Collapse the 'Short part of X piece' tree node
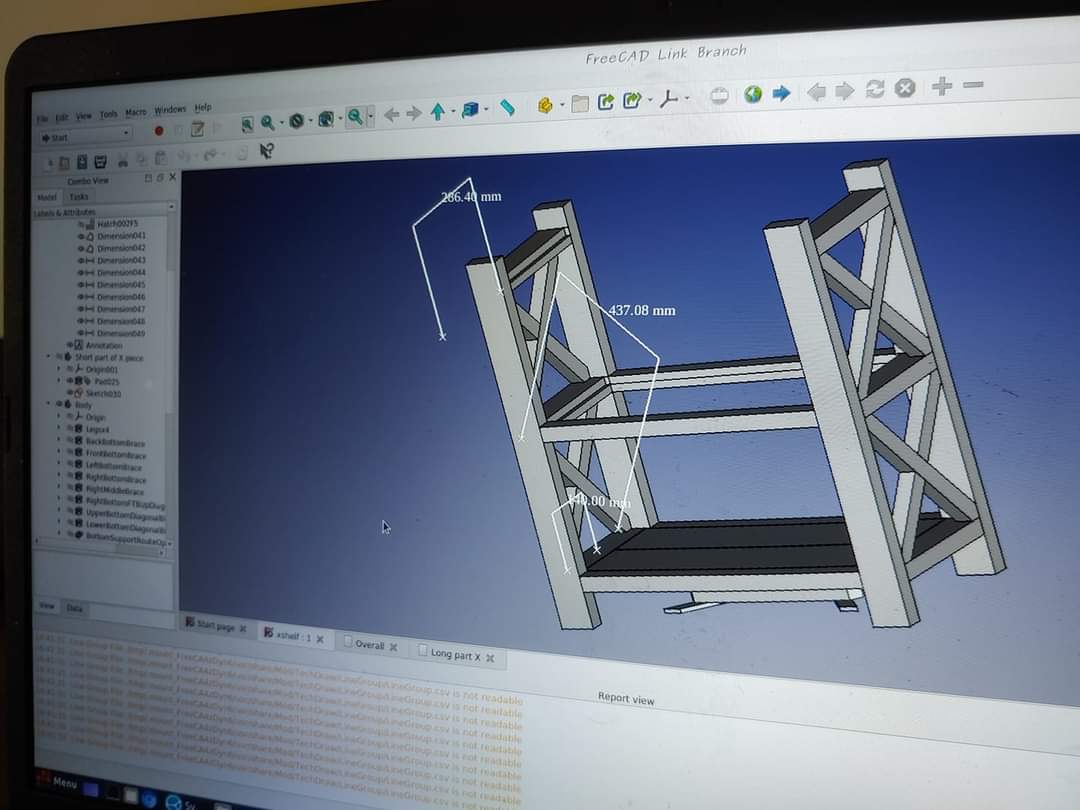 point(47,357)
